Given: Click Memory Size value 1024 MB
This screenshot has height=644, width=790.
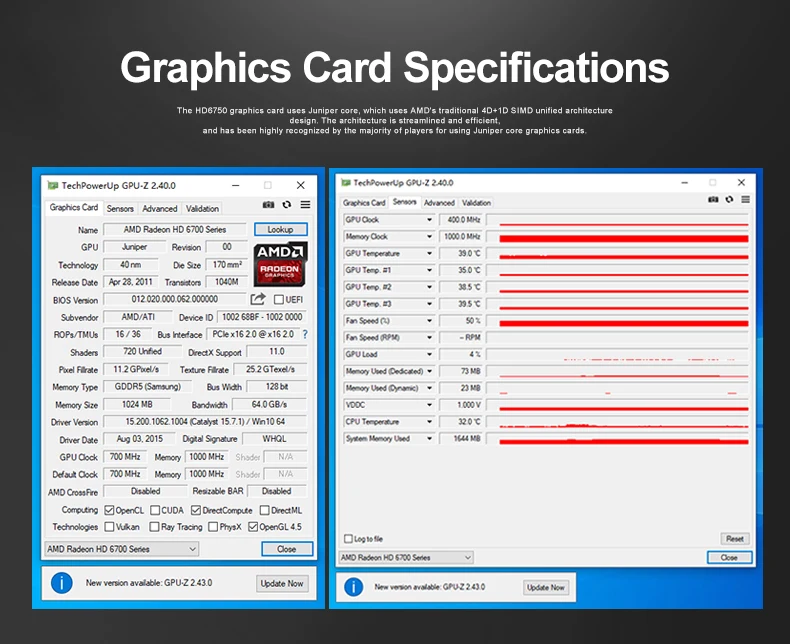Looking at the screenshot, I should 137,405.
